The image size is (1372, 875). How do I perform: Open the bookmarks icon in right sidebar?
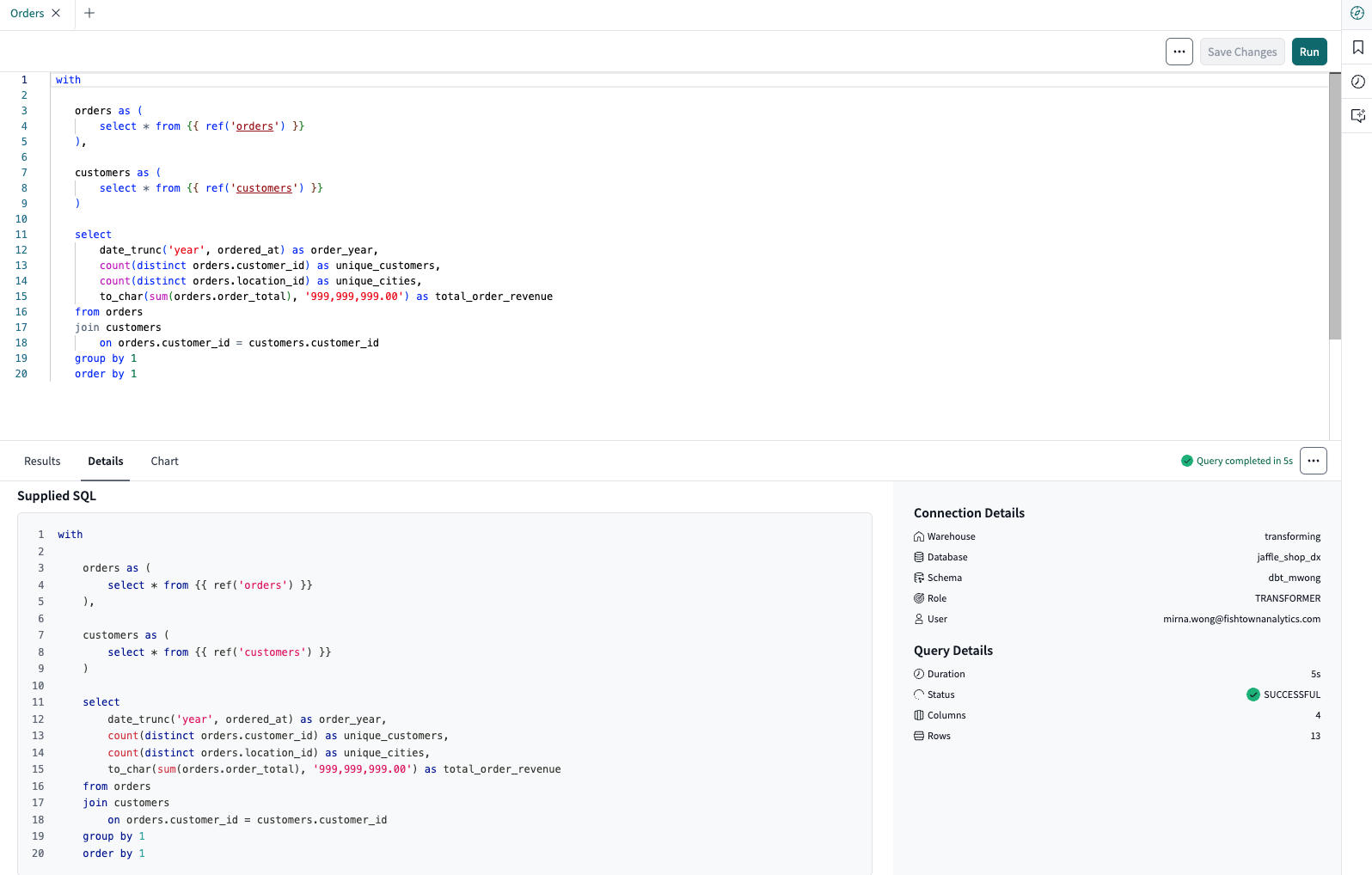point(1357,47)
